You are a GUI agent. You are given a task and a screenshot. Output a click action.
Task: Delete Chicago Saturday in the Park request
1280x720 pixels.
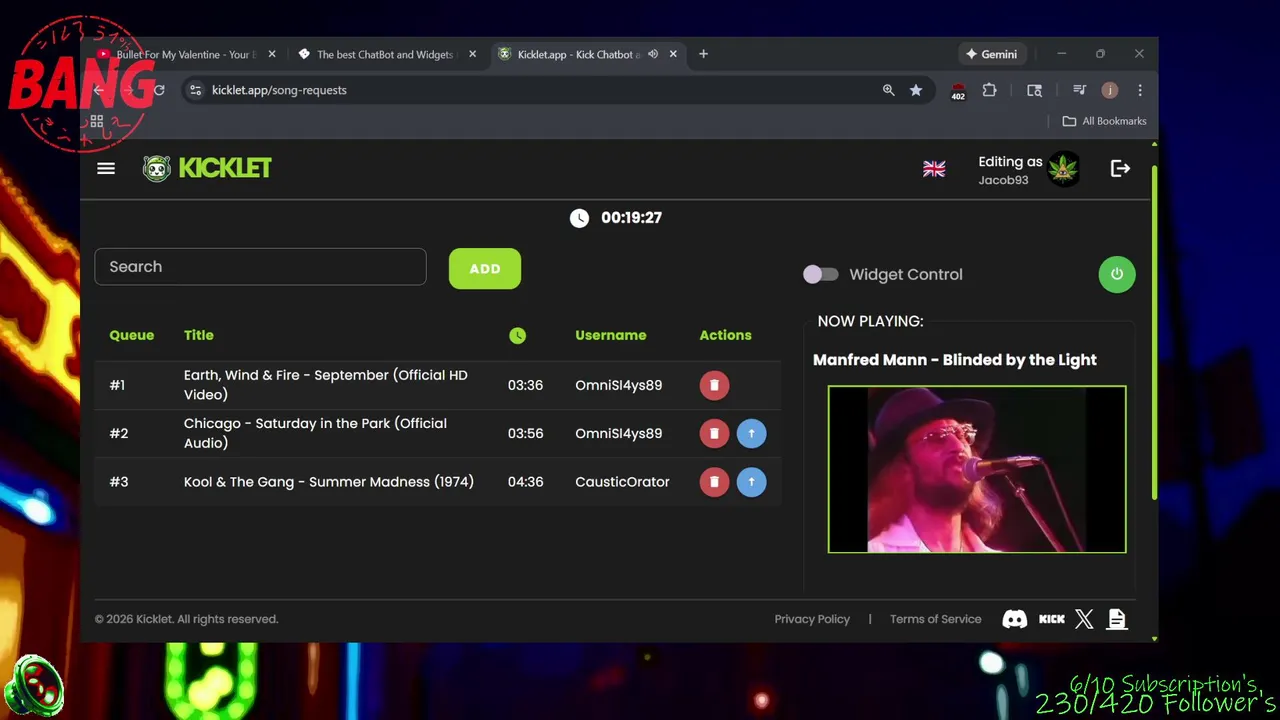pos(714,433)
